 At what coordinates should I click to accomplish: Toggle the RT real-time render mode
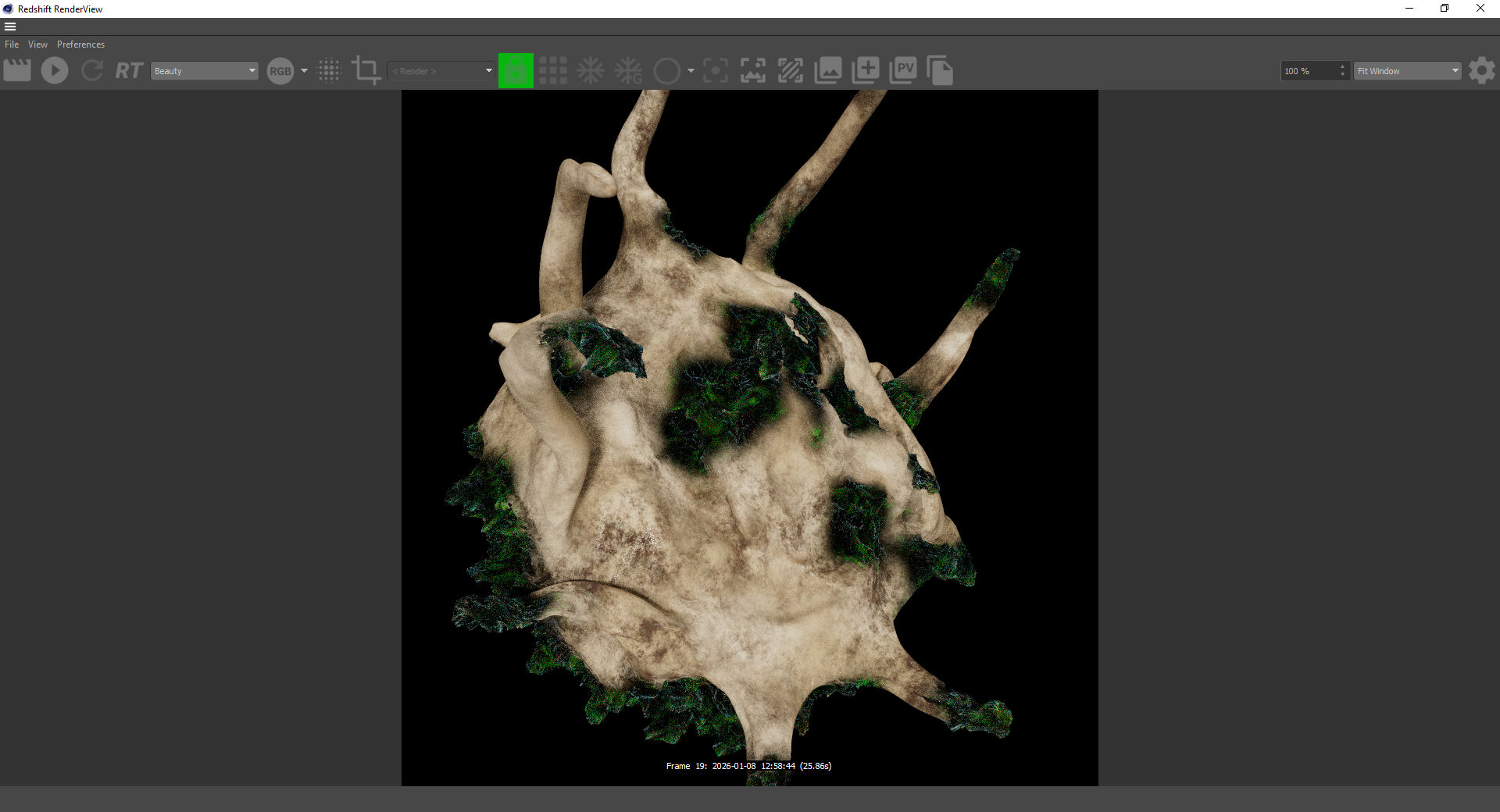pos(129,71)
